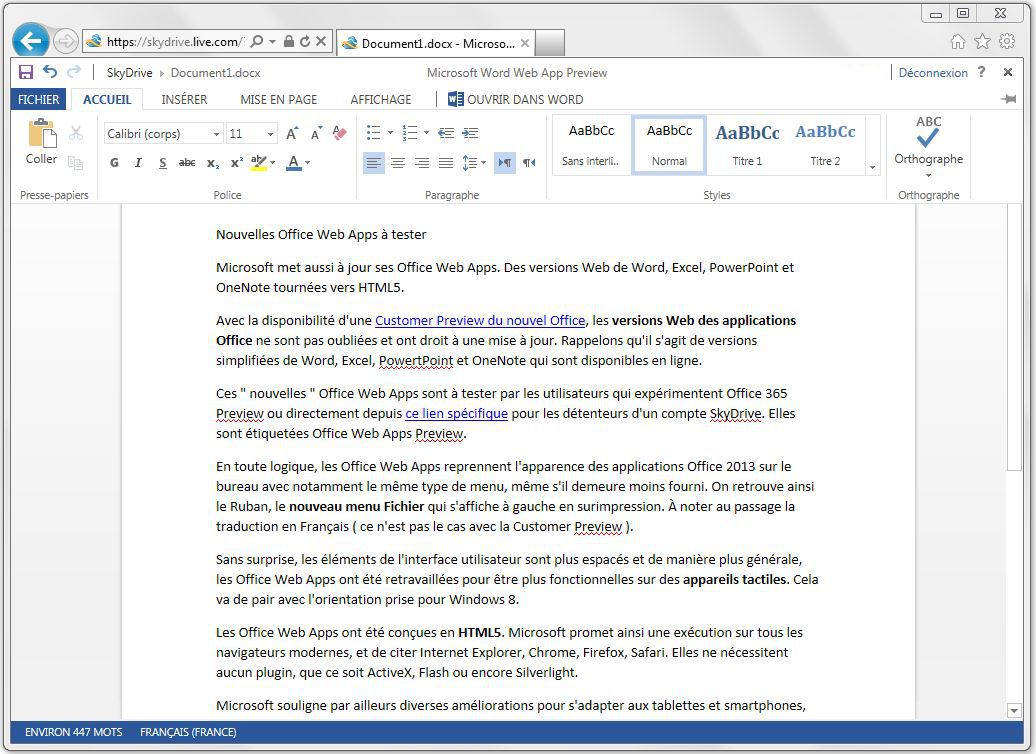Image resolution: width=1036 pixels, height=754 pixels.
Task: Go back with the browser back arrow
Action: pos(30,41)
